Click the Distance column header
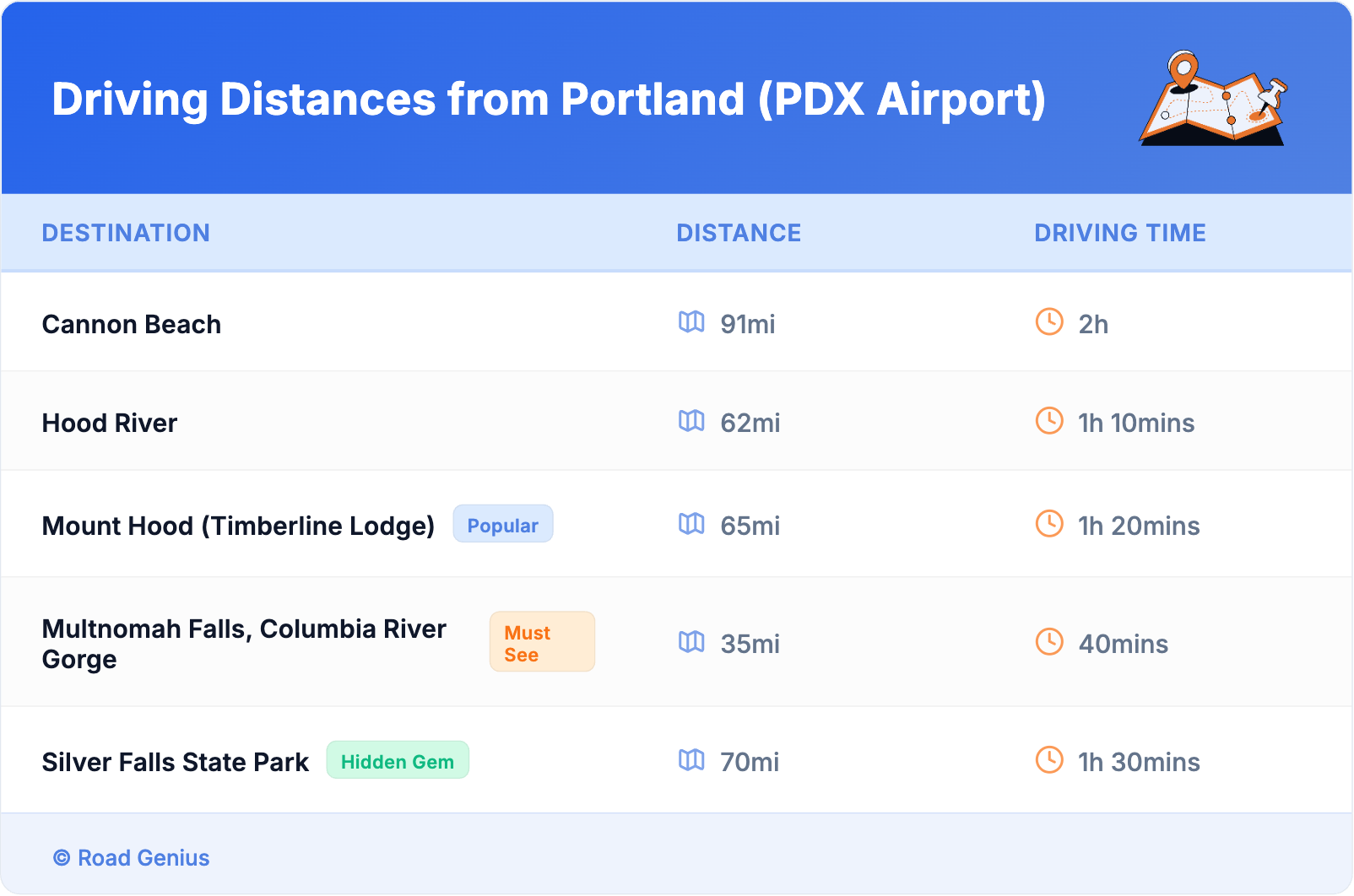Viewport: 1354px width, 896px height. [739, 233]
